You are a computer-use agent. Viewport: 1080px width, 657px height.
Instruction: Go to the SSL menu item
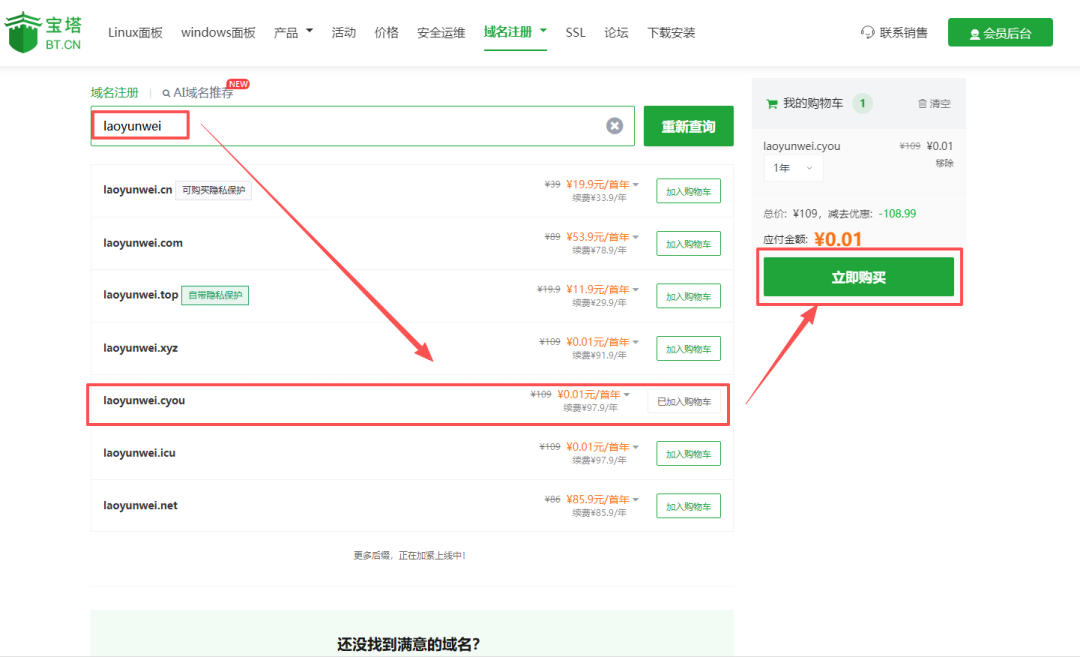575,32
